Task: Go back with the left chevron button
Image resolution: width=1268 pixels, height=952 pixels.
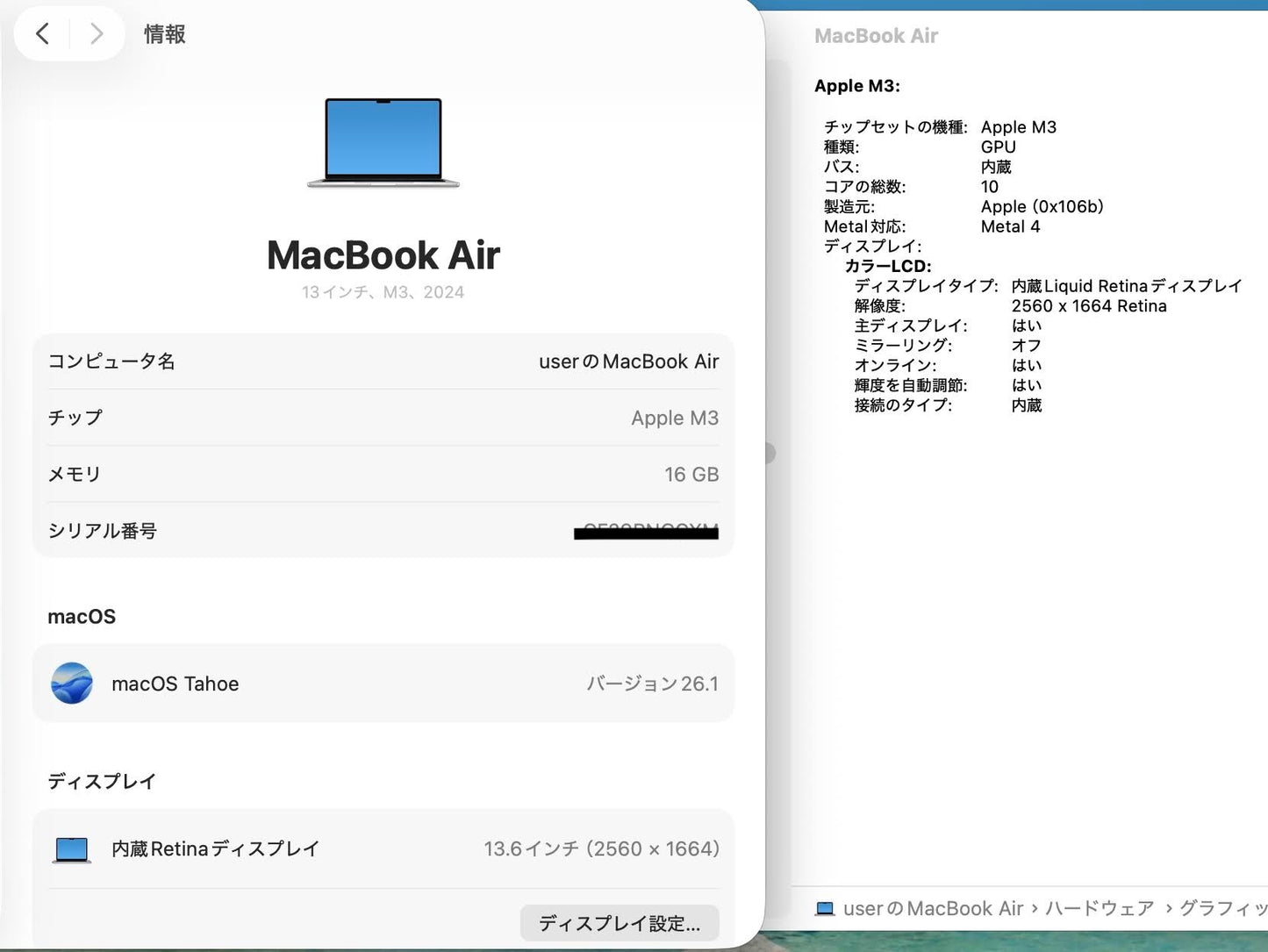Action: tap(42, 33)
